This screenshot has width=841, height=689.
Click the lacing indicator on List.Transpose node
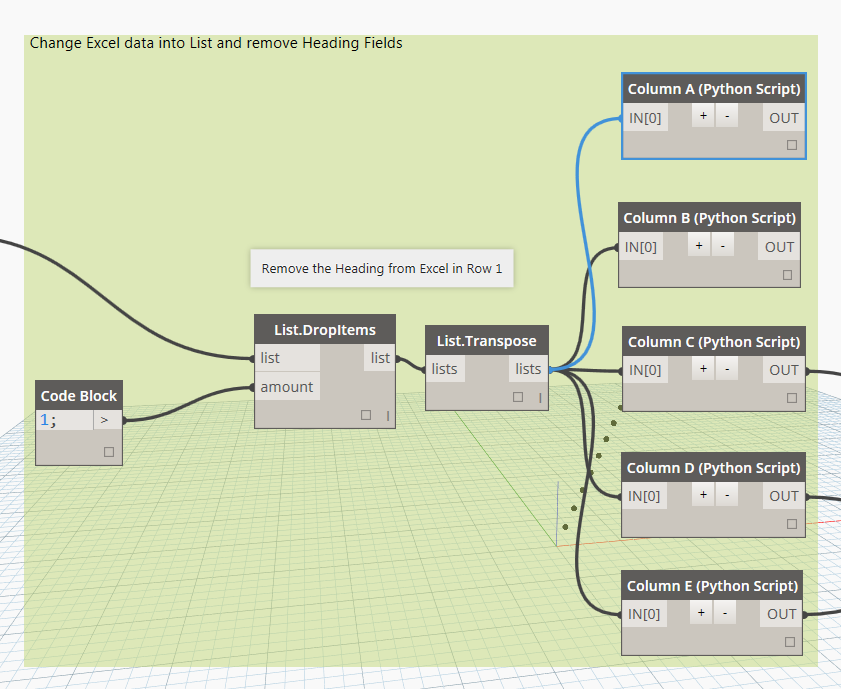[540, 397]
